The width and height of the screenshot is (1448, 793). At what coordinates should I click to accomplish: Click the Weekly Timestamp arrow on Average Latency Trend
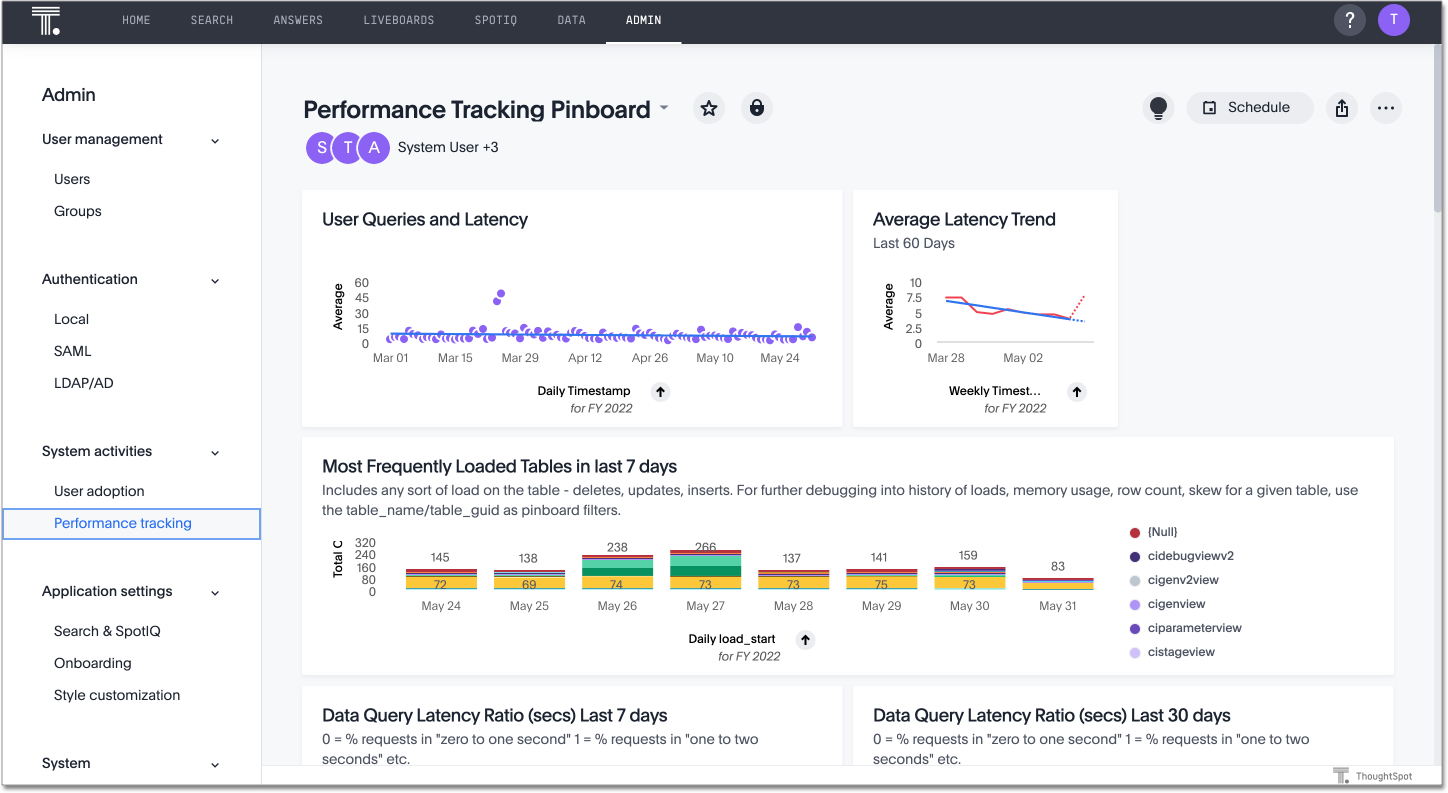pos(1076,391)
